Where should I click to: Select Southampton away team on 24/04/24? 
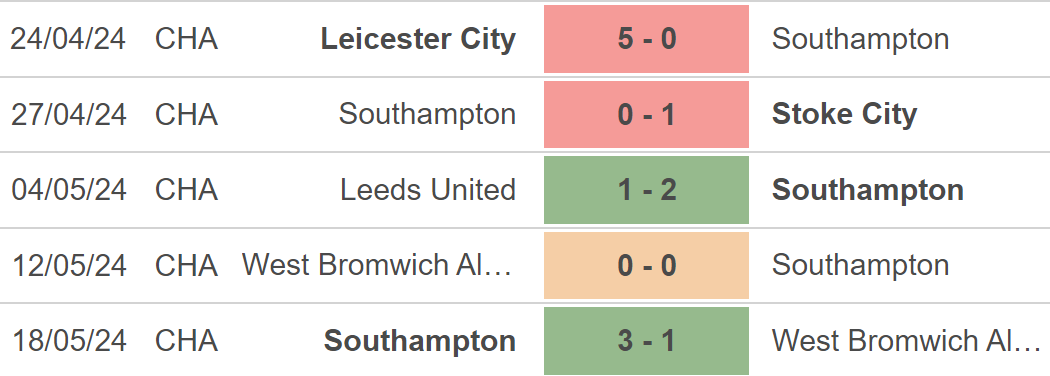click(860, 40)
